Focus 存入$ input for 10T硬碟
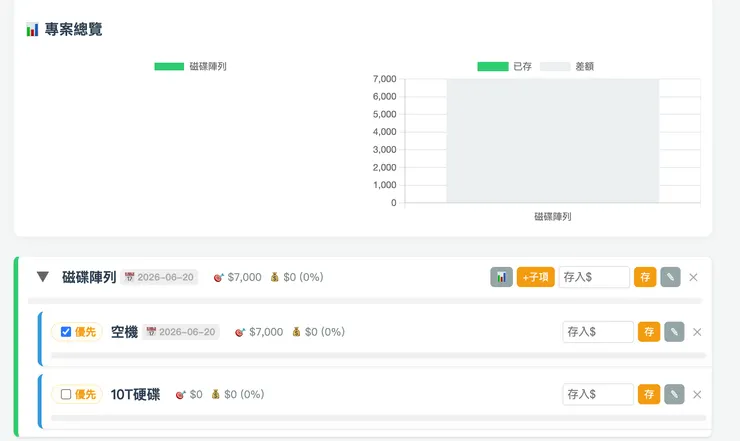The image size is (740, 441). coord(598,395)
